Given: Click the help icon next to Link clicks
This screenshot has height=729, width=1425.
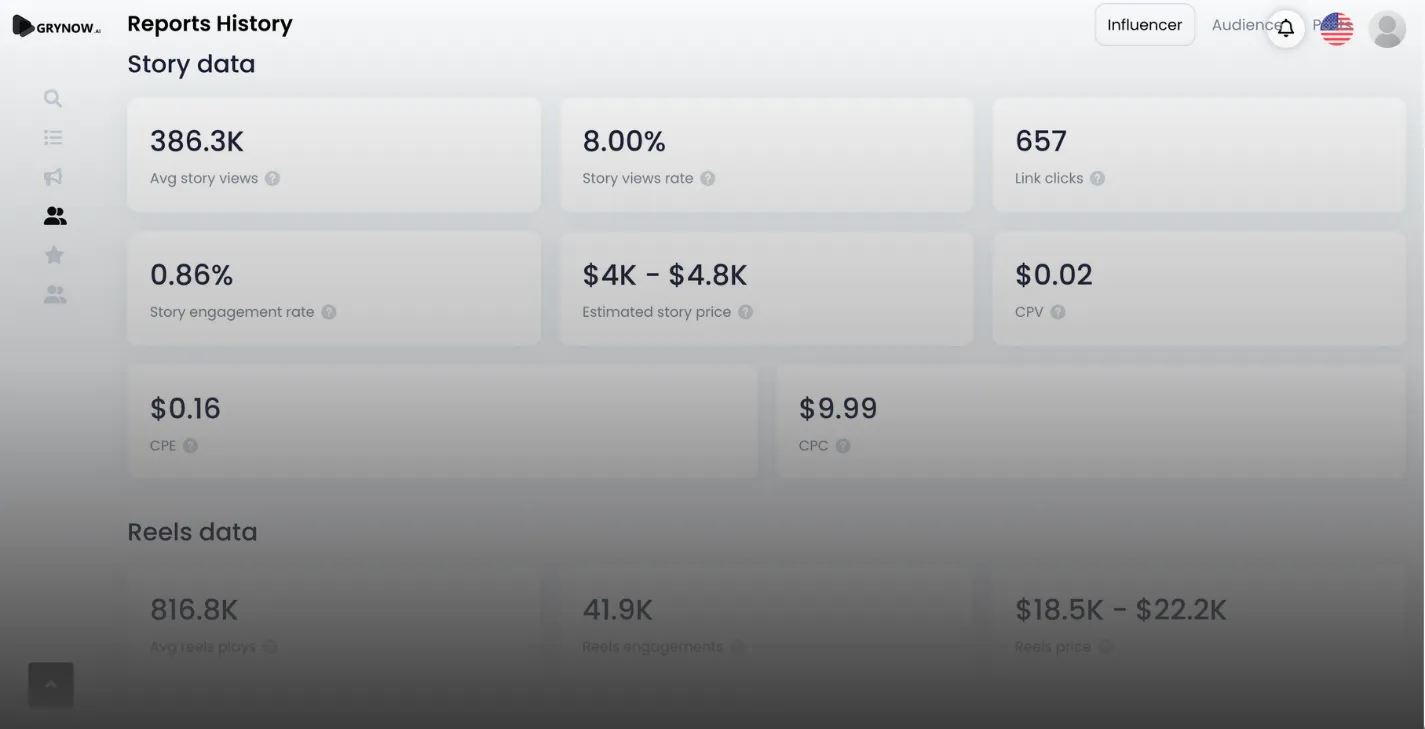Looking at the screenshot, I should (1097, 179).
